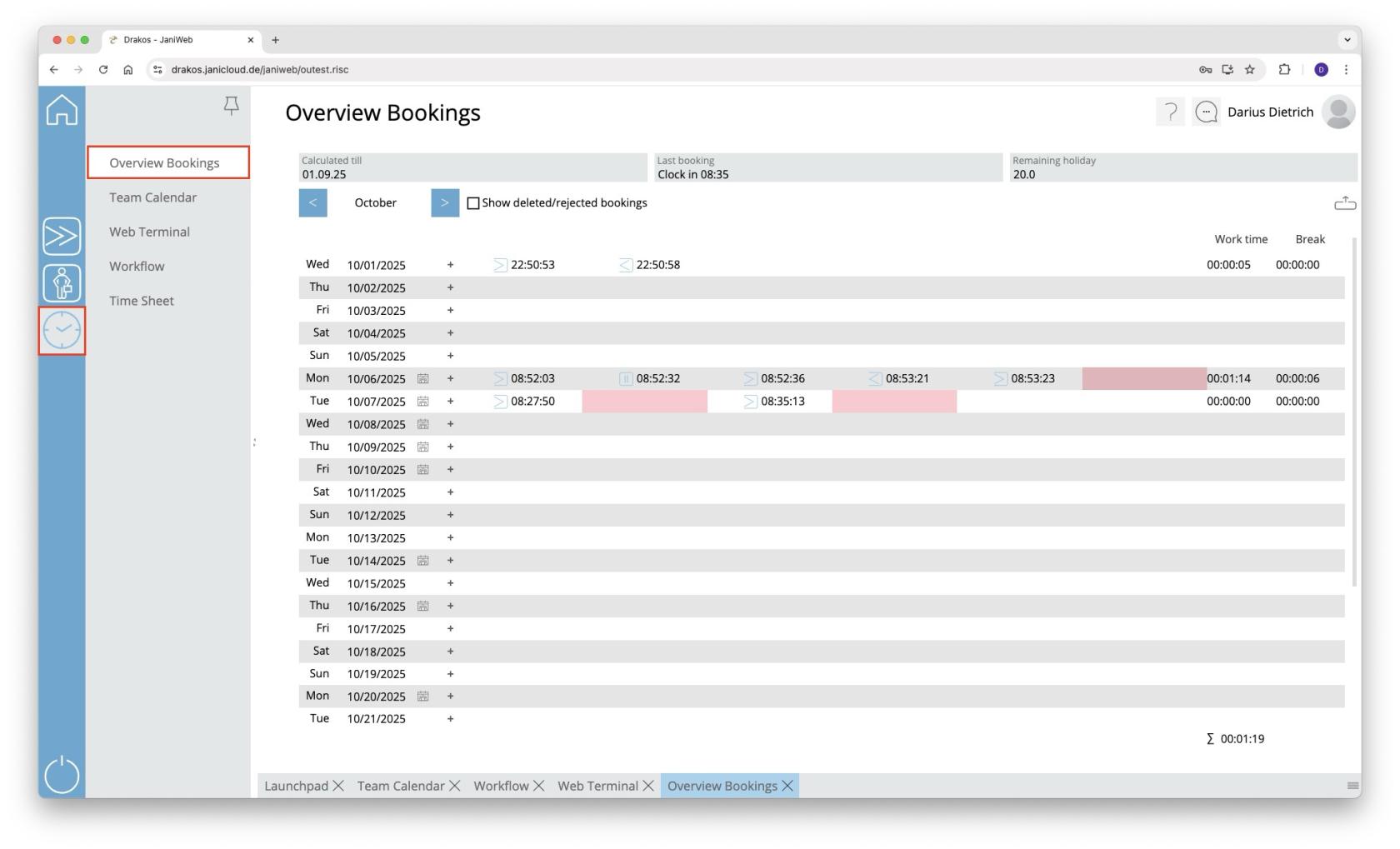The image size is (1400, 849).
Task: Open the Home icon in sidebar
Action: pos(62,110)
